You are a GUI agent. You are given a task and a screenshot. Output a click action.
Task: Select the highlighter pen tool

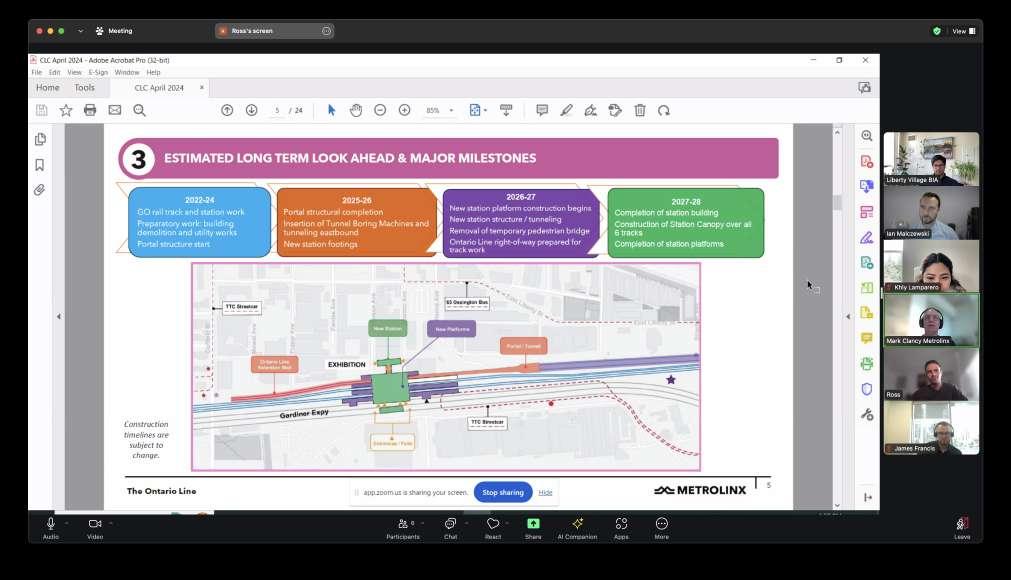coord(566,110)
